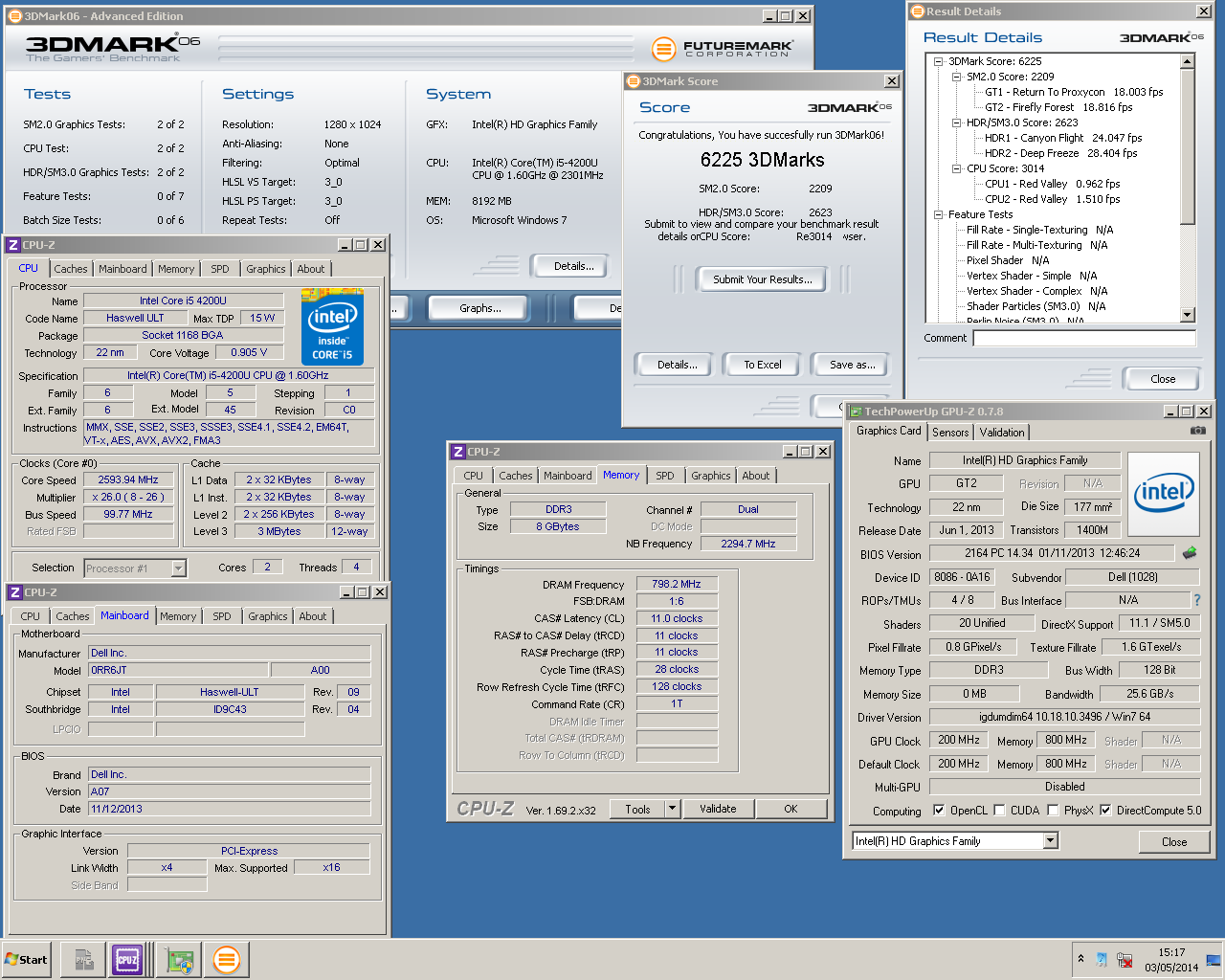
Task: Click the Validate button in CPU-Z
Action: click(x=718, y=809)
